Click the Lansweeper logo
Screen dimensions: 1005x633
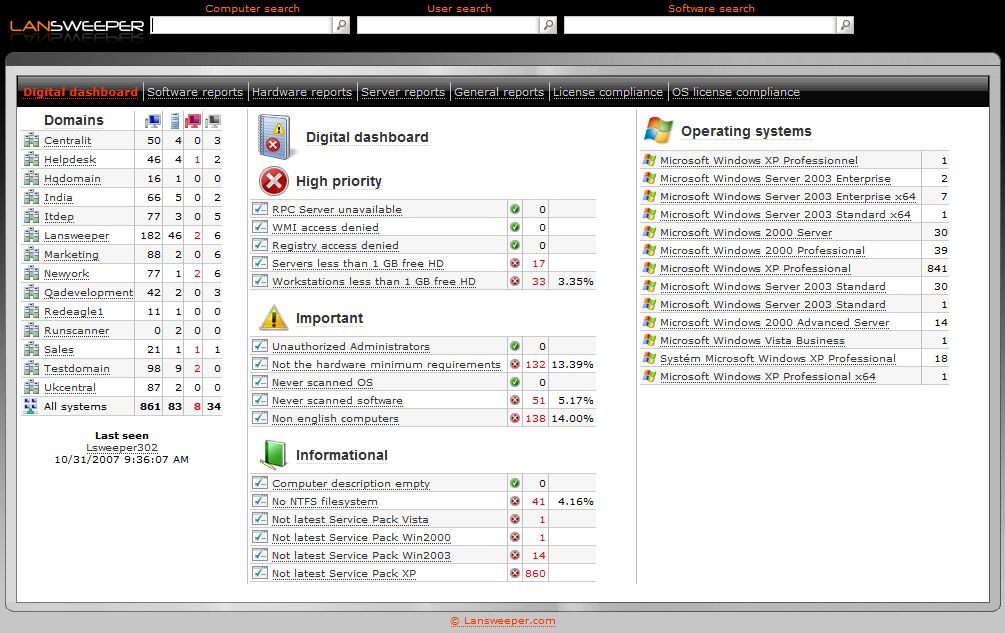76,26
